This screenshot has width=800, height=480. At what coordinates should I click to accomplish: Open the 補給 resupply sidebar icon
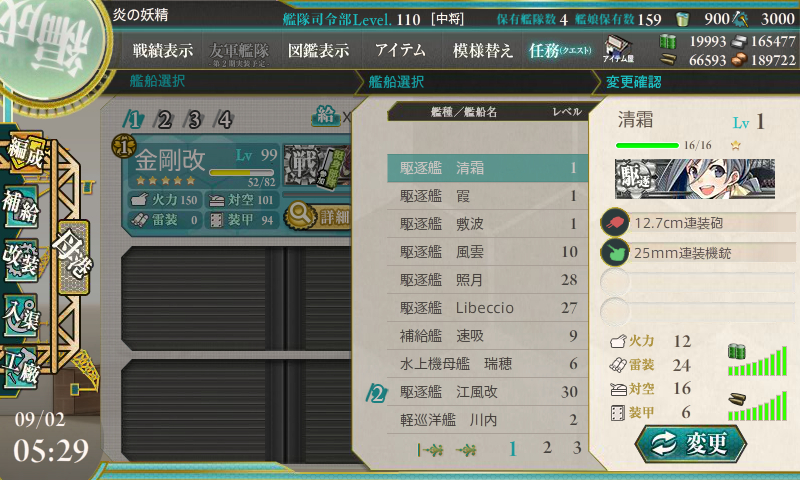point(21,208)
